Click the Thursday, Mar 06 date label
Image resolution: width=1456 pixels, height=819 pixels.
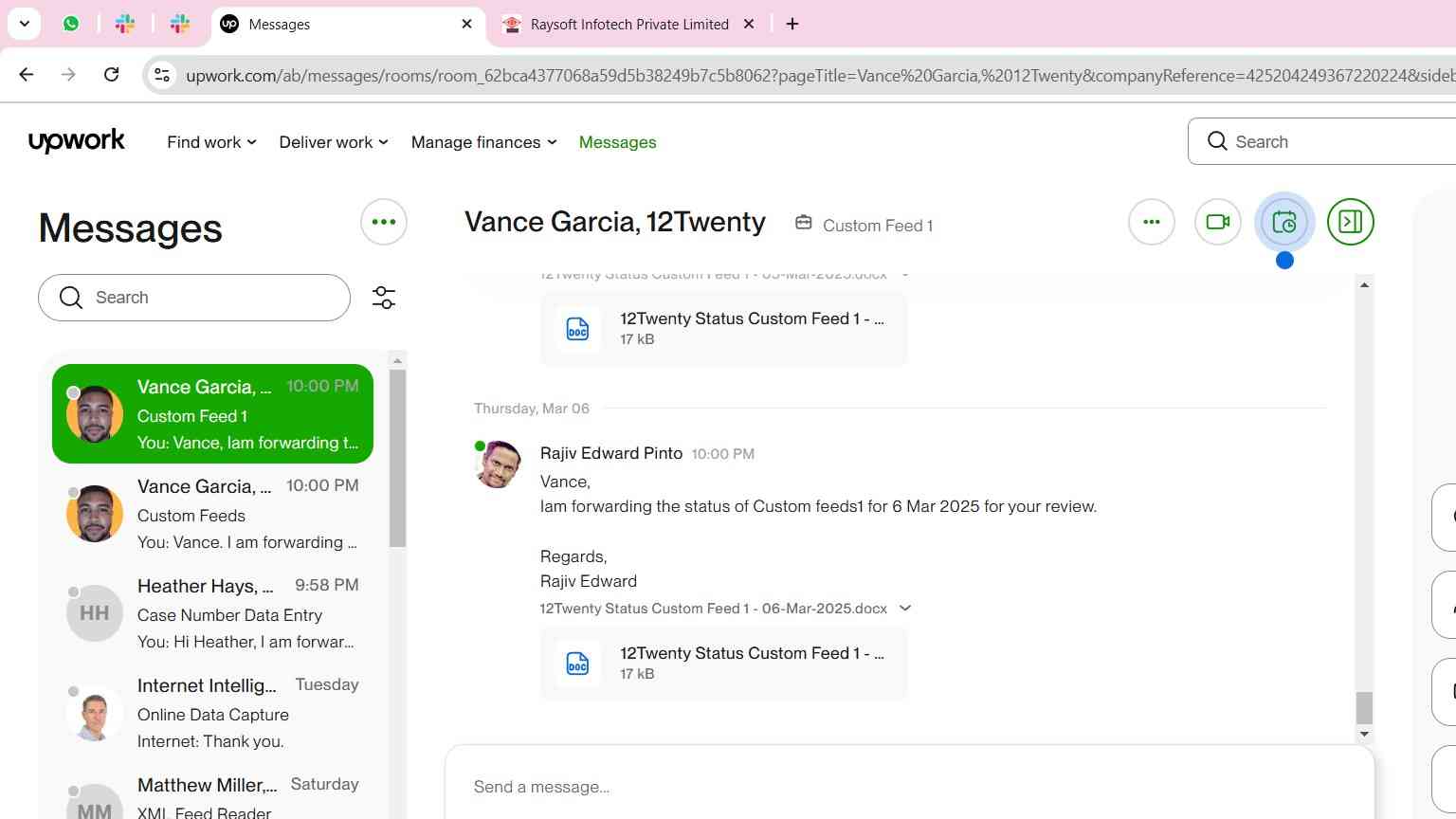click(x=532, y=409)
